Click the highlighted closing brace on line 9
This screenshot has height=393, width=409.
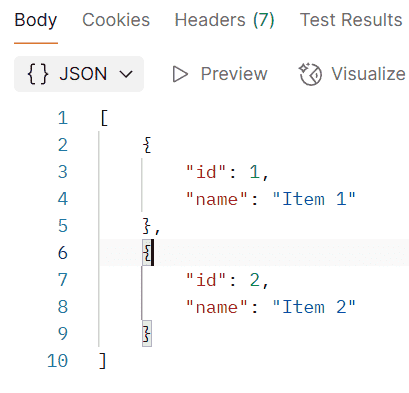coord(147,334)
